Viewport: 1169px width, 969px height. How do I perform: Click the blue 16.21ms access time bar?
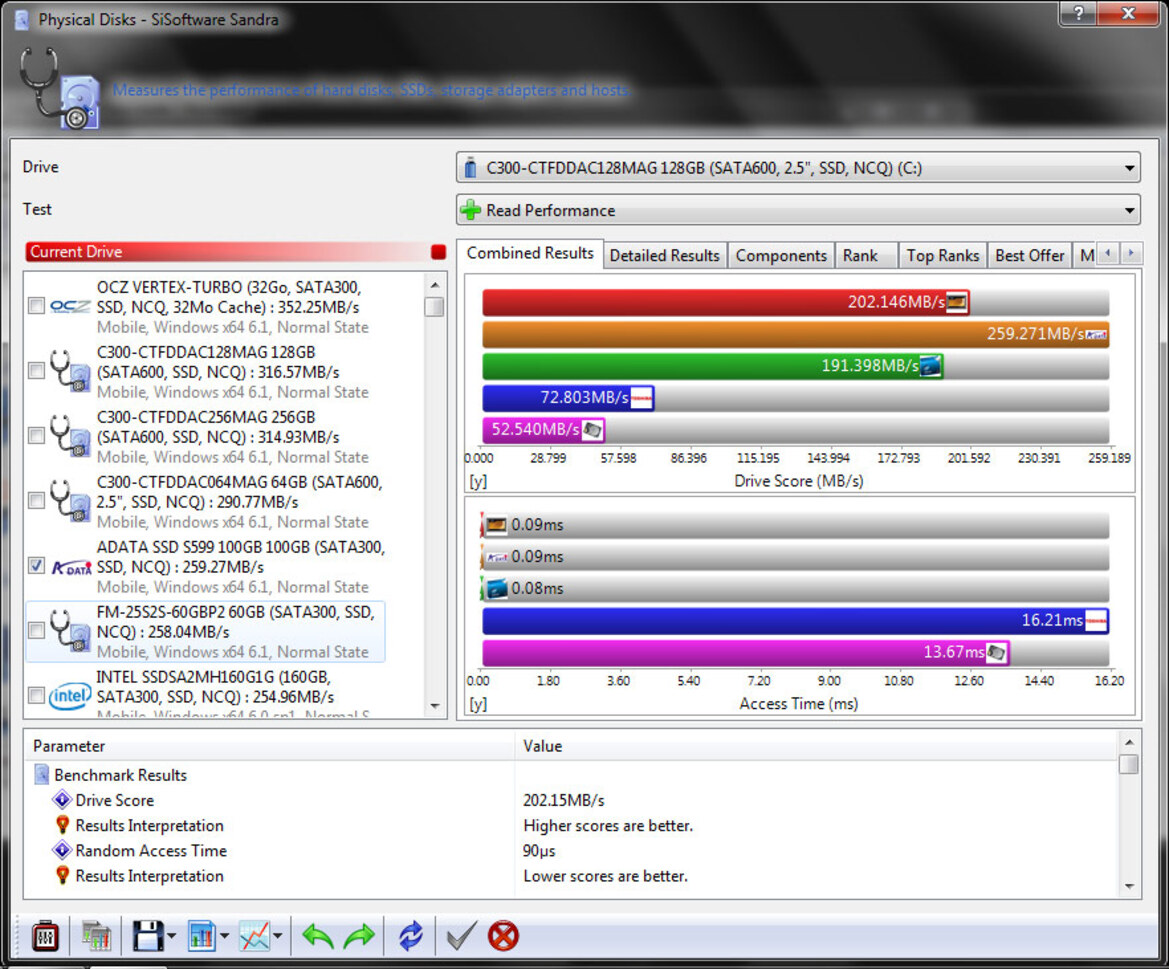[795, 620]
